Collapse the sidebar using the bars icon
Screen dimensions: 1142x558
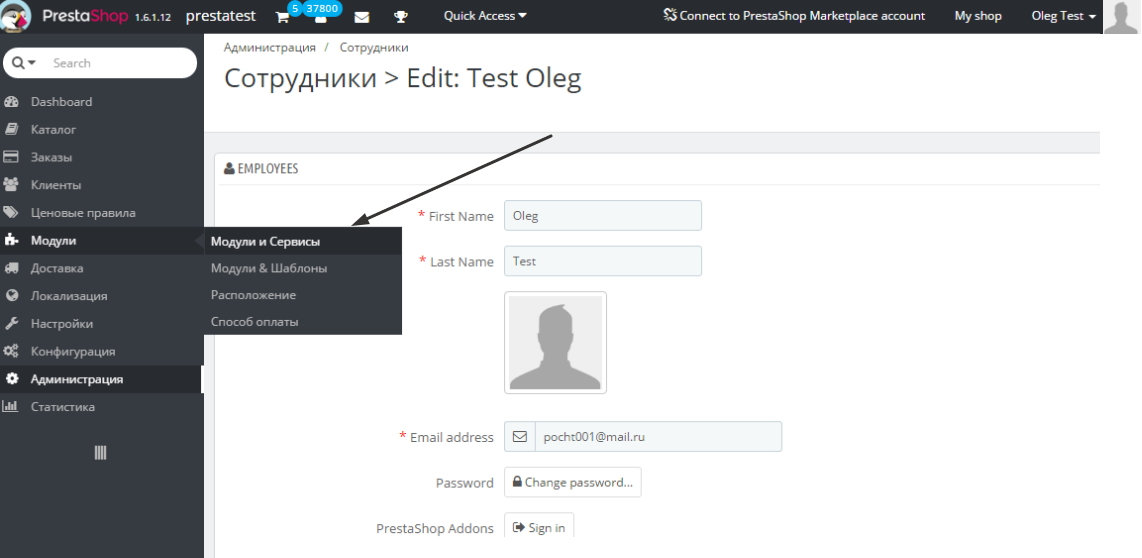[101, 452]
